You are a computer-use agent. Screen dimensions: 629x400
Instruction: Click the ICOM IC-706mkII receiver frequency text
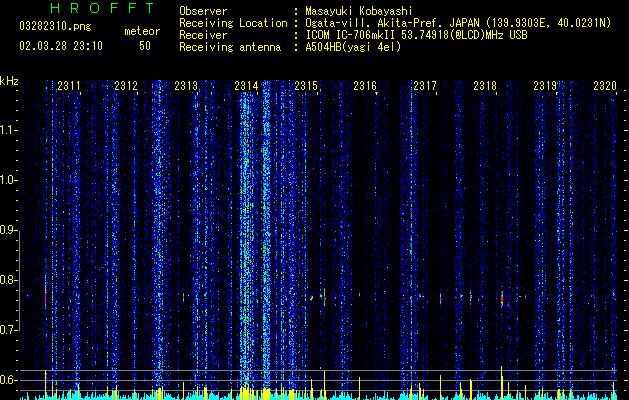point(416,35)
